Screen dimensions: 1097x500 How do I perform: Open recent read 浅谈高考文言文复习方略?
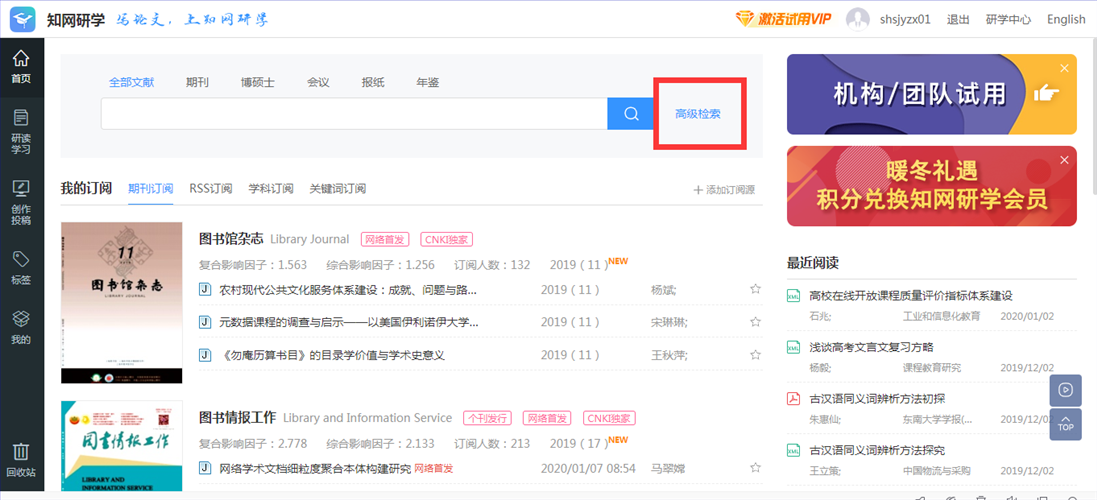pos(872,348)
